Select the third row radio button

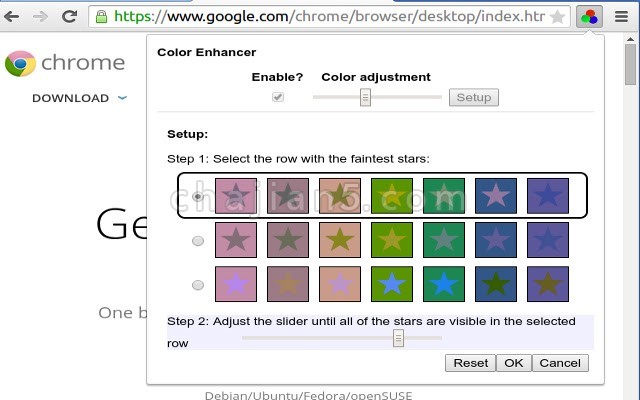tap(198, 284)
